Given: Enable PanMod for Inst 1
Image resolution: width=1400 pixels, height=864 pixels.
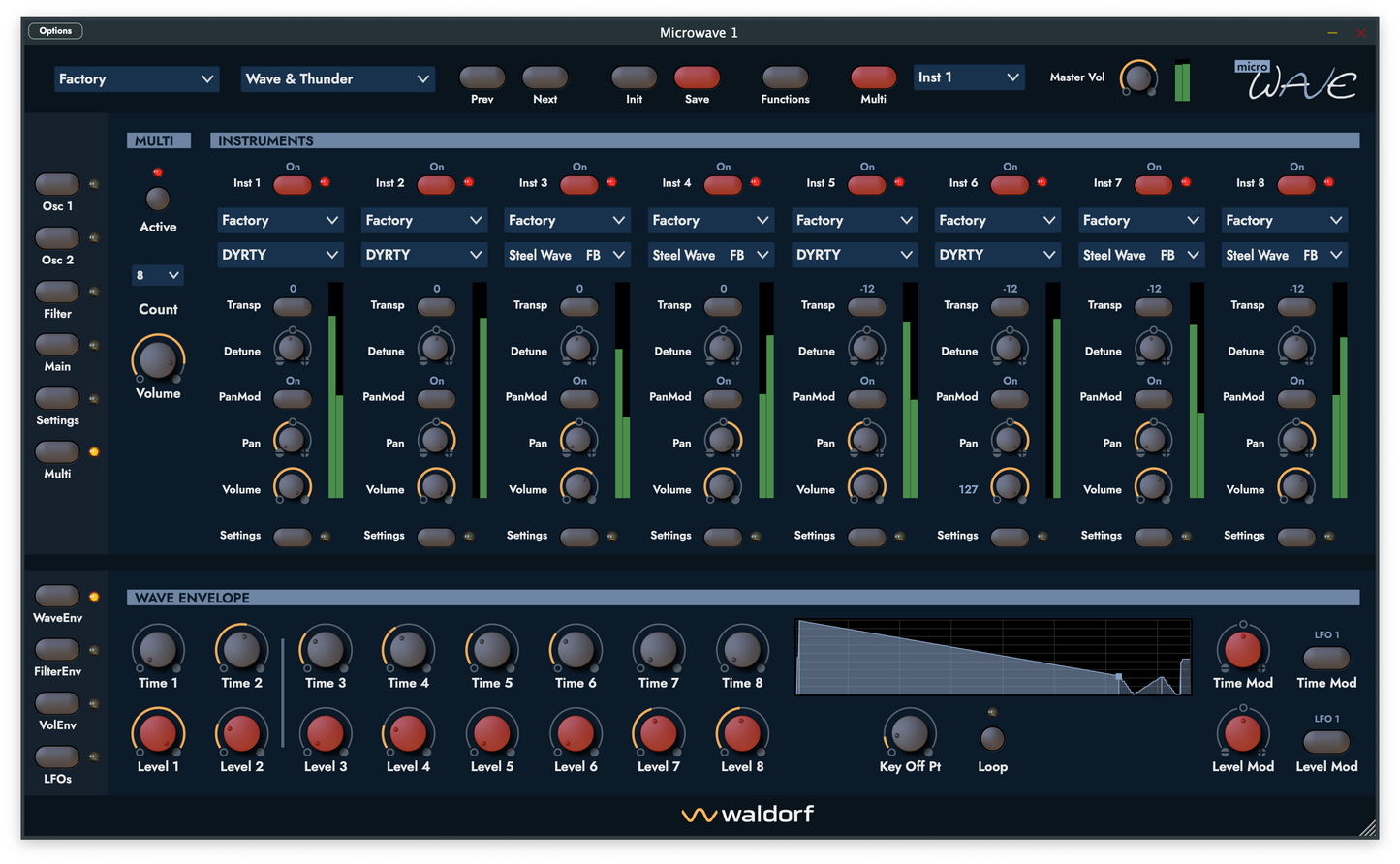Looking at the screenshot, I should [x=292, y=397].
